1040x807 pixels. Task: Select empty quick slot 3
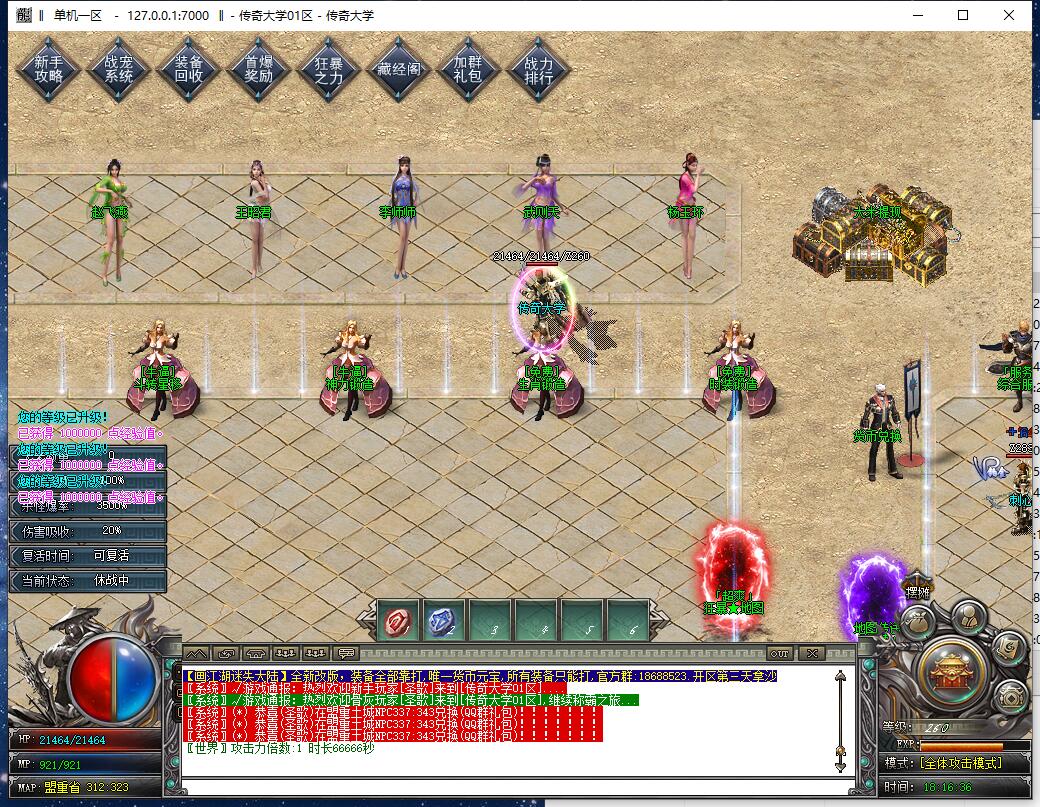[x=489, y=621]
